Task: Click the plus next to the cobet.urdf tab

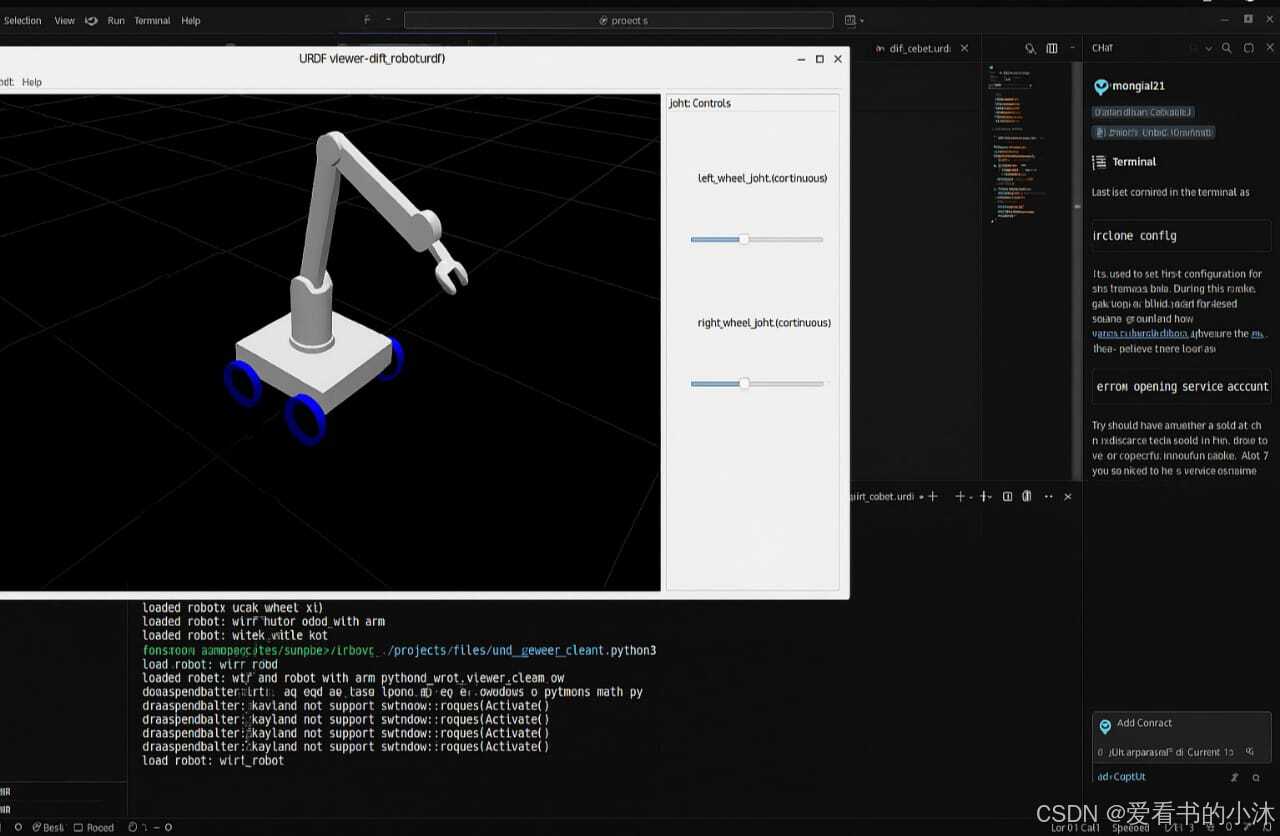Action: click(x=932, y=496)
